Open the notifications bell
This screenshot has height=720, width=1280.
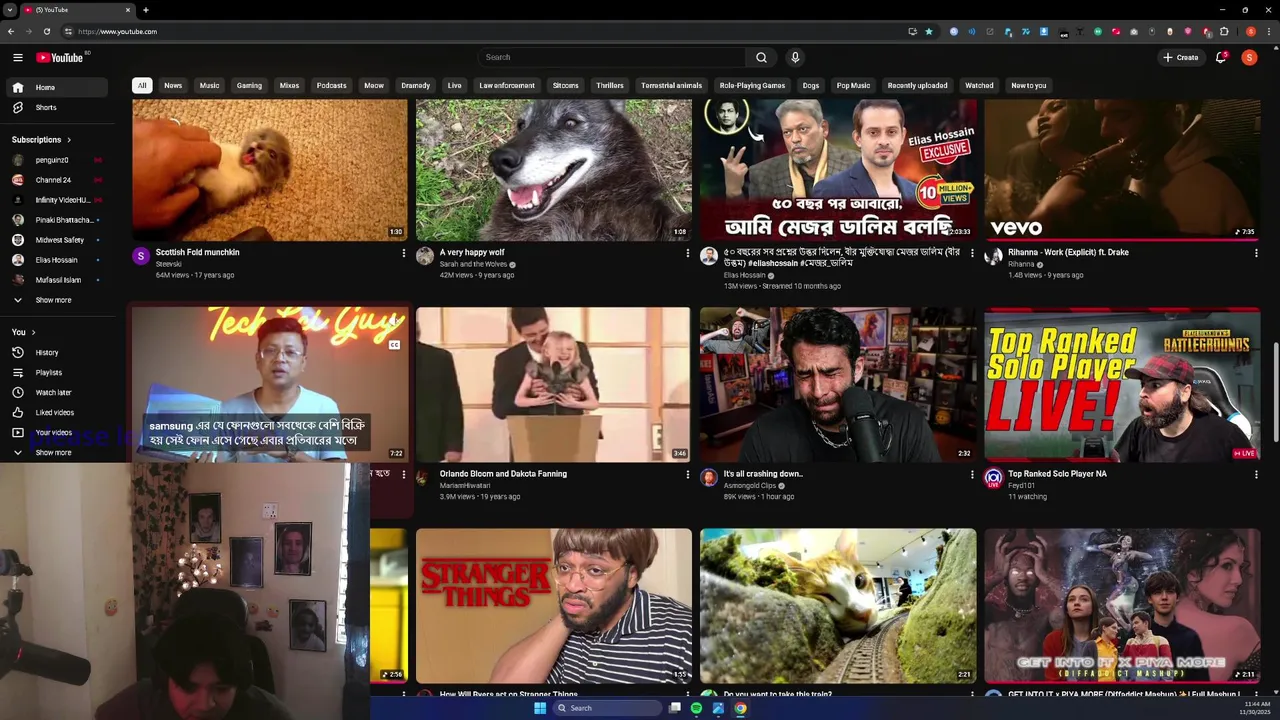[1221, 57]
